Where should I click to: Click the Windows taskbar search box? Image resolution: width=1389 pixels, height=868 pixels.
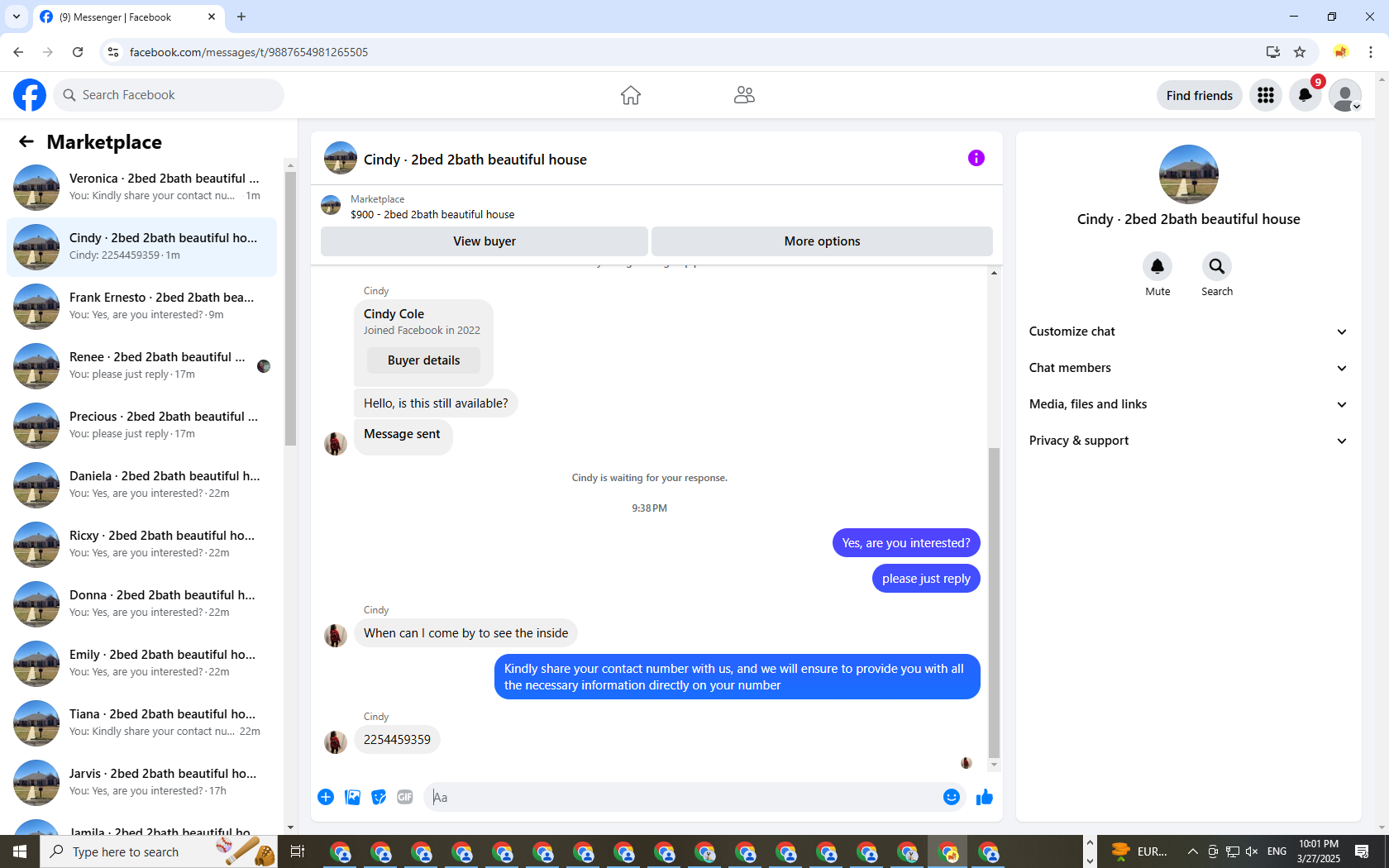pyautogui.click(x=159, y=851)
